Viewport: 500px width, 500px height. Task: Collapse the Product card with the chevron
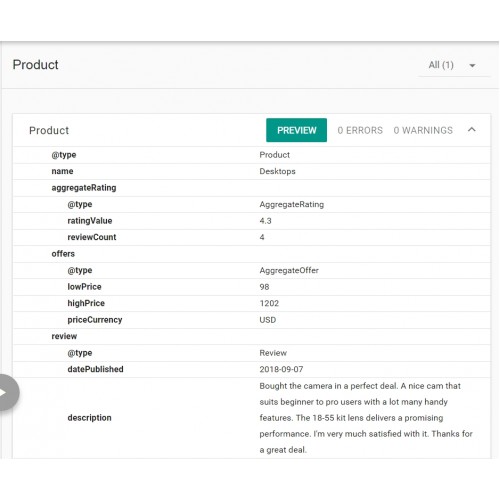(471, 130)
